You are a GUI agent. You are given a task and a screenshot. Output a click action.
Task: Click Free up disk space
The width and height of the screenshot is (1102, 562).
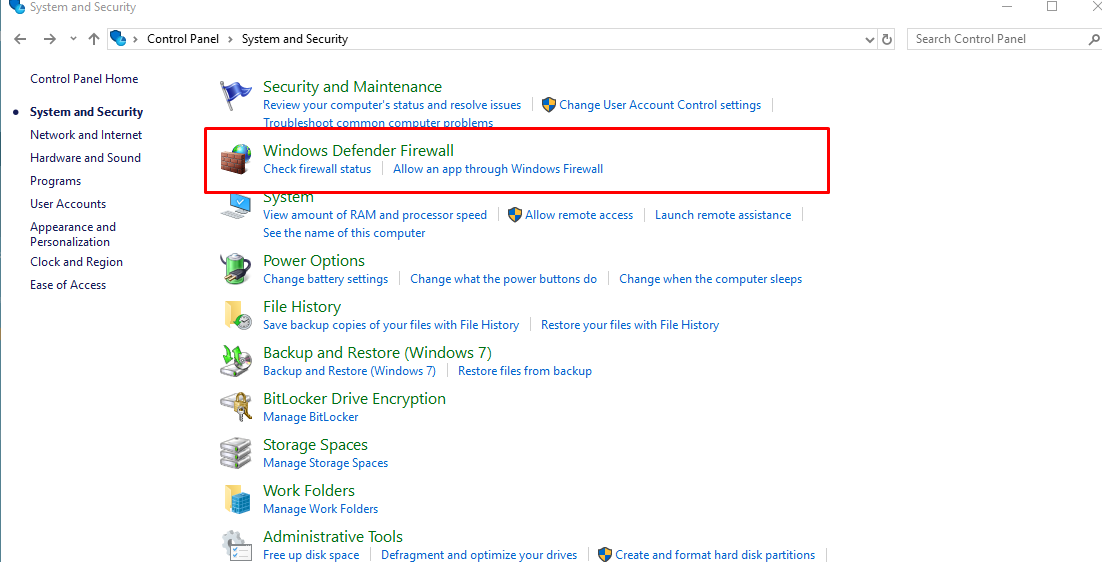click(311, 555)
